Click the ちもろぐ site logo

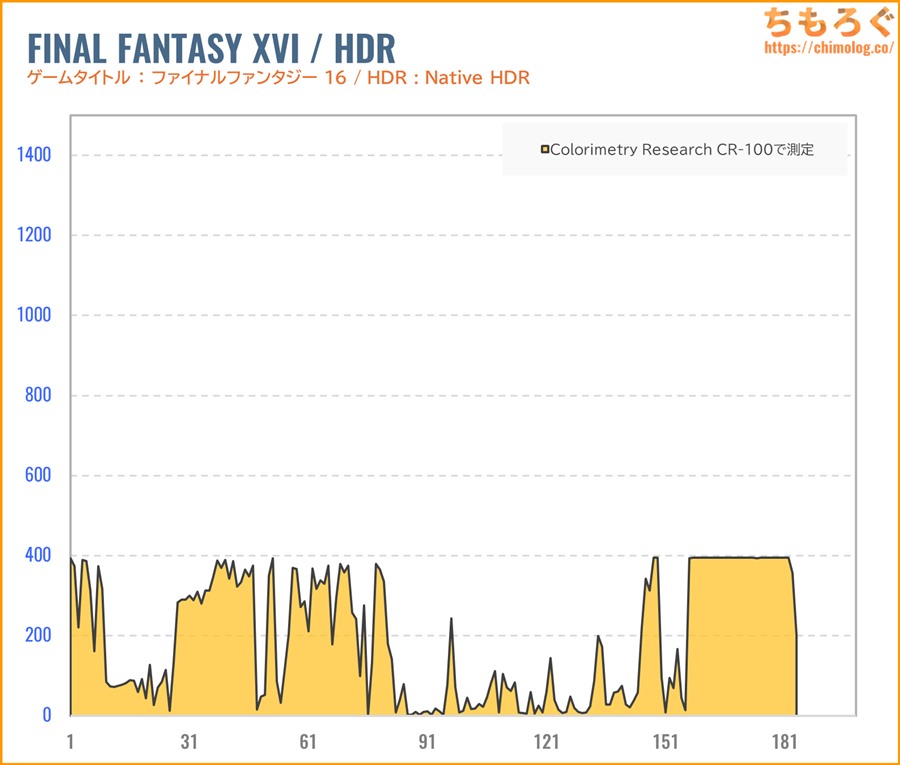pos(827,22)
